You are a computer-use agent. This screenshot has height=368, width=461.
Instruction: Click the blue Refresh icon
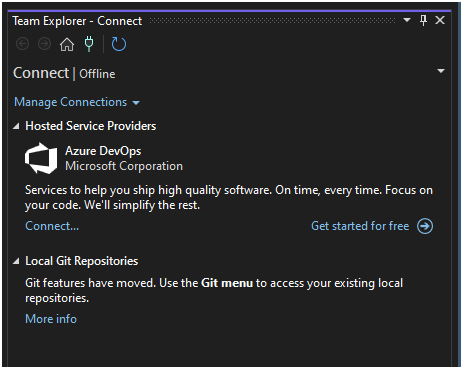click(119, 44)
